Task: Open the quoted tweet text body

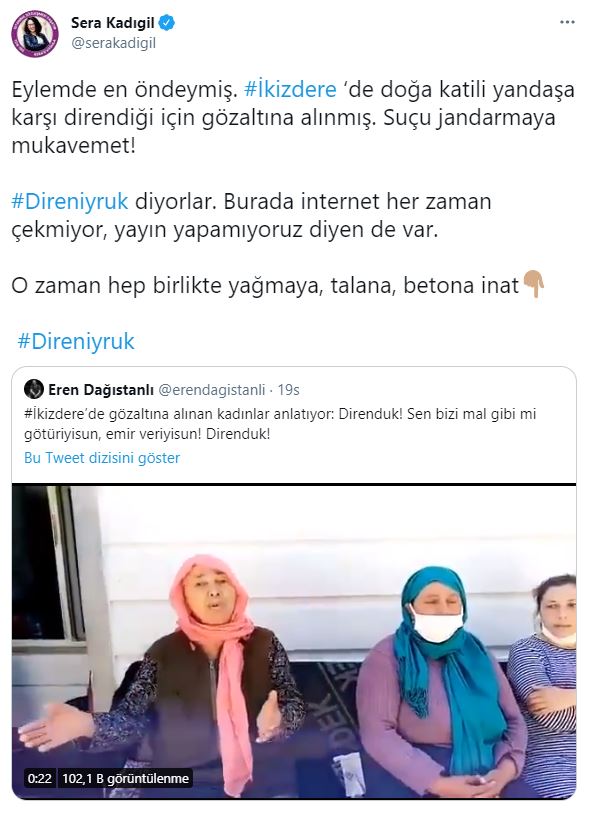Action: pyautogui.click(x=280, y=424)
